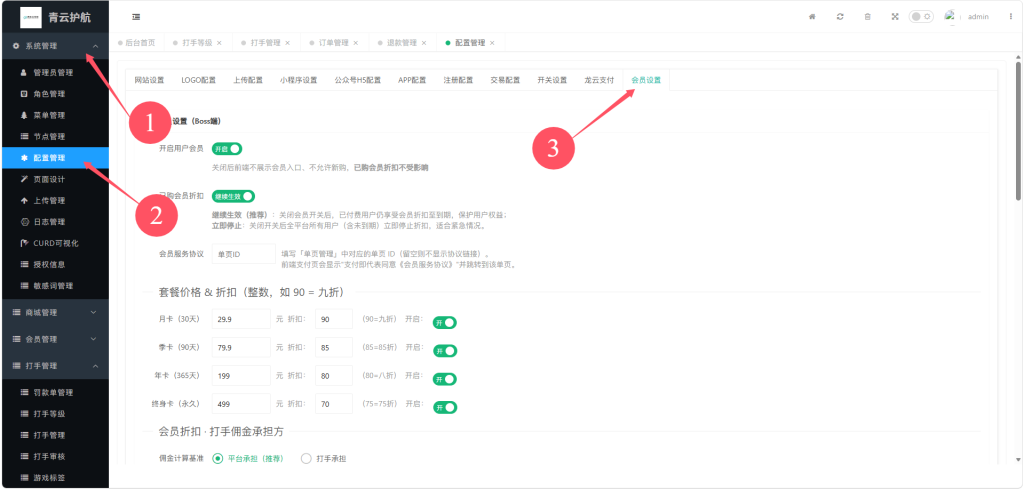Close the 打手等级 page tab

pos(219,43)
